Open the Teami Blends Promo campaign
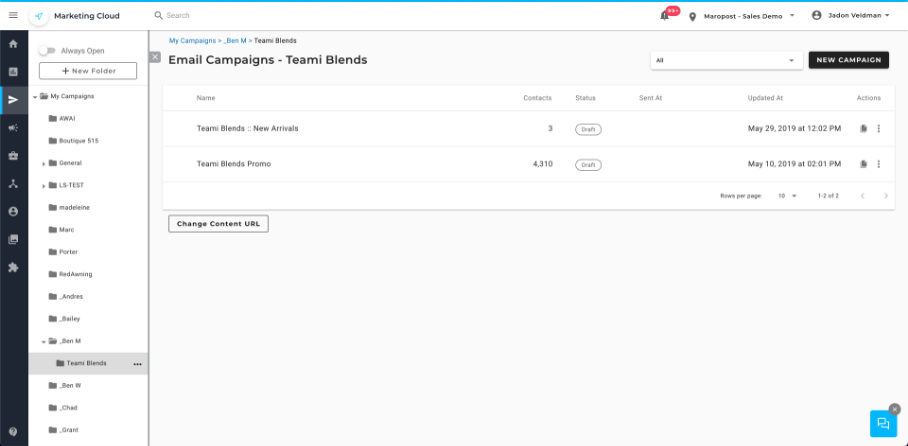Screen dimensions: 908x446 click(x=233, y=164)
